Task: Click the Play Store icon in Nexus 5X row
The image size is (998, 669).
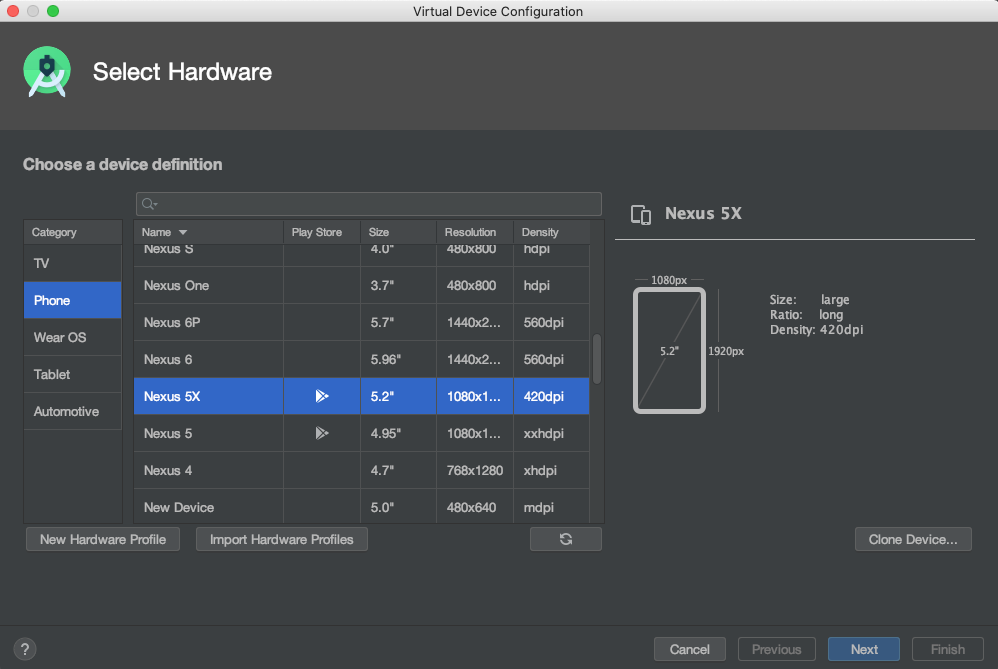Action: 322,396
